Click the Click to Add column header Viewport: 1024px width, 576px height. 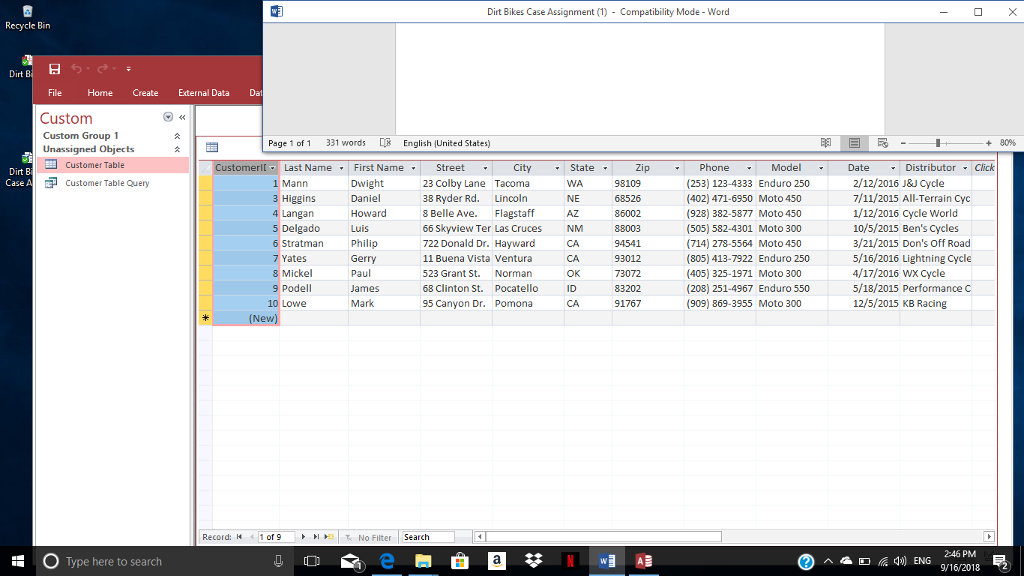(984, 168)
